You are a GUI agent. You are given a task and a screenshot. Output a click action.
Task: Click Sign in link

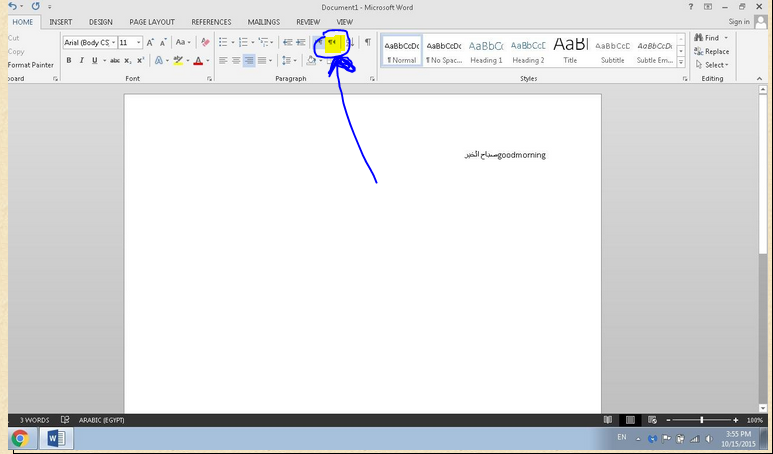coord(739,21)
